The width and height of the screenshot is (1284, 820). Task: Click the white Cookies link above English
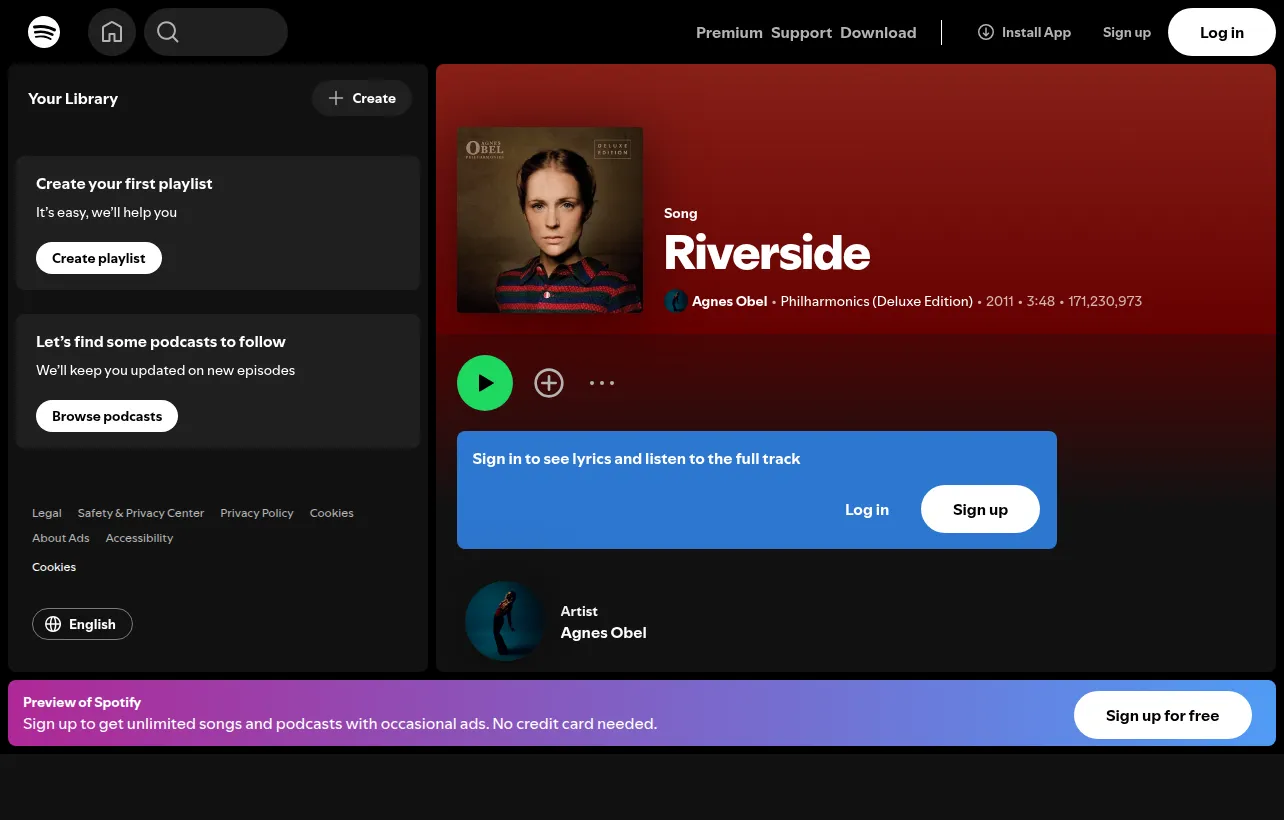click(54, 567)
